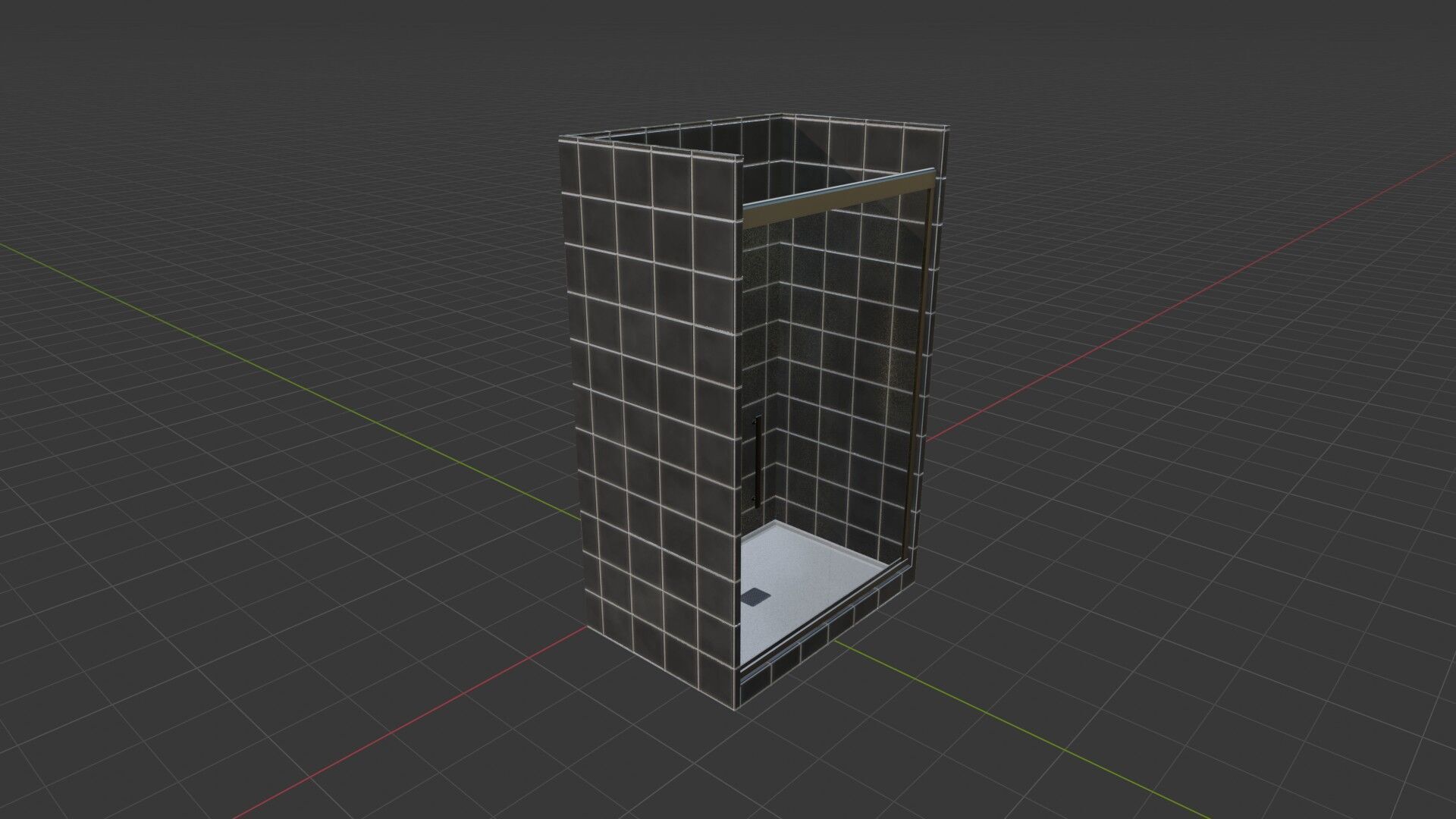
Task: Select the right vertical door frame
Action: 919,364
